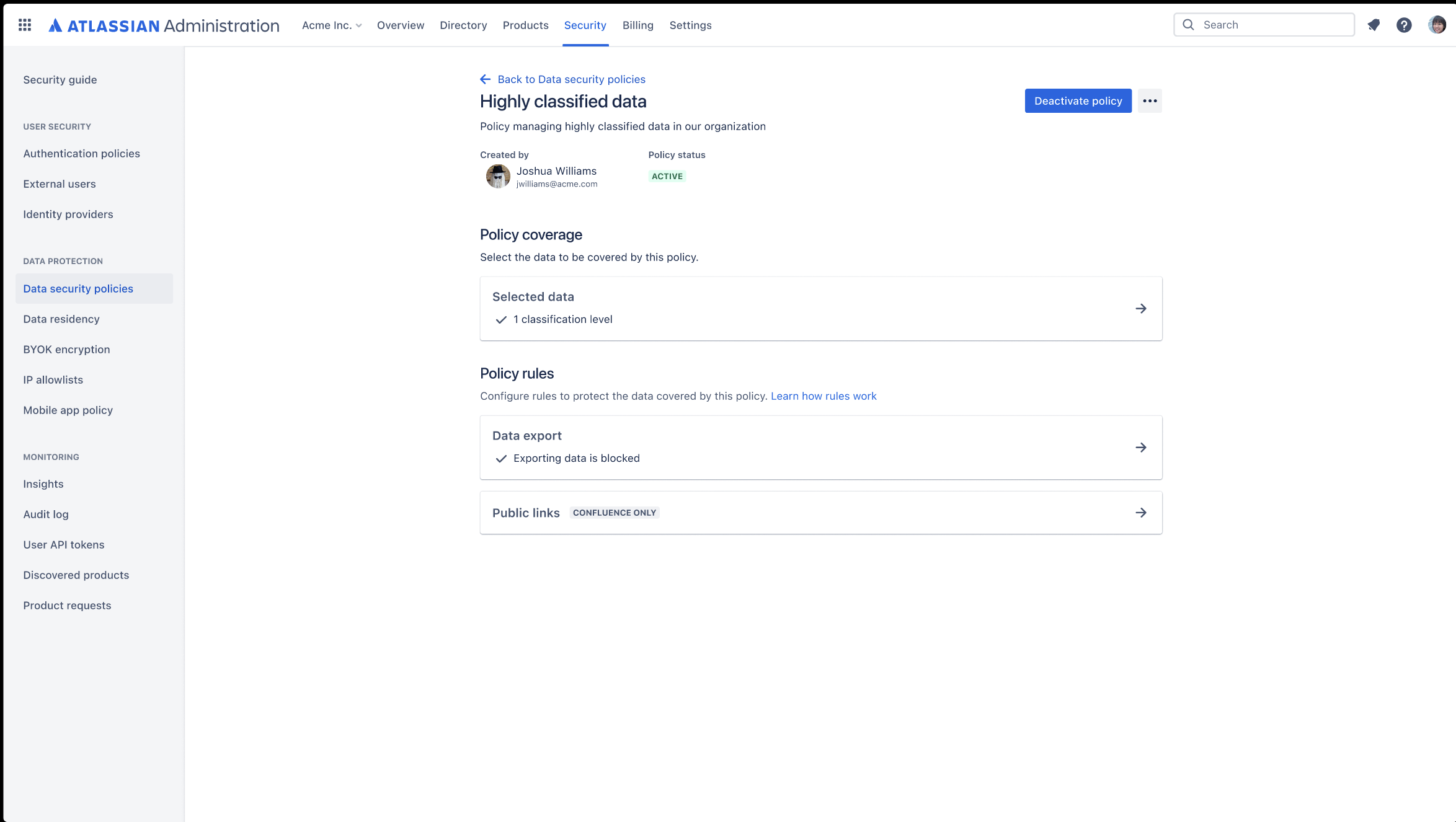1456x822 pixels.
Task: Expand the Selected data coverage section
Action: coord(1141,308)
